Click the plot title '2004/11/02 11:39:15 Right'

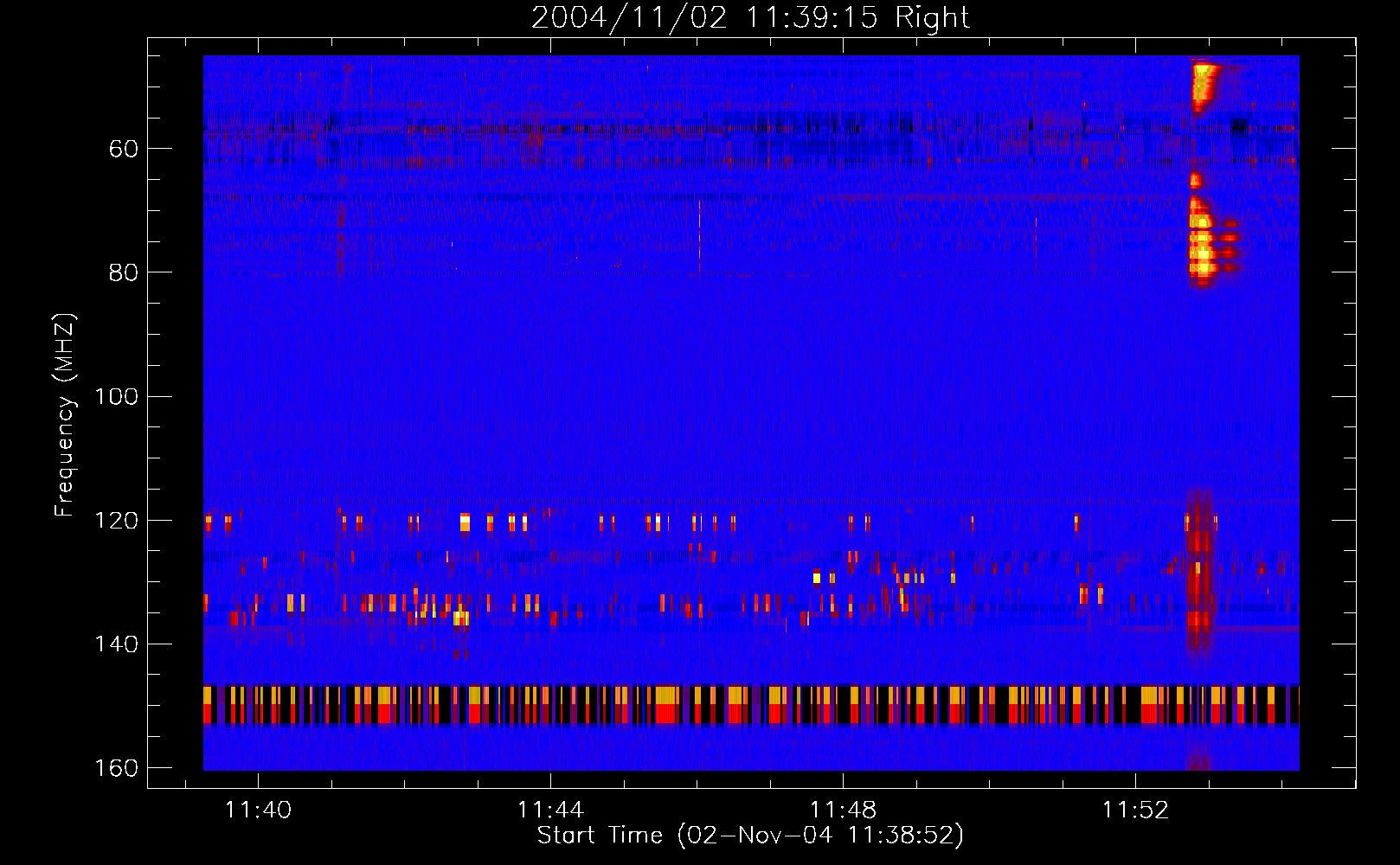tap(750, 17)
